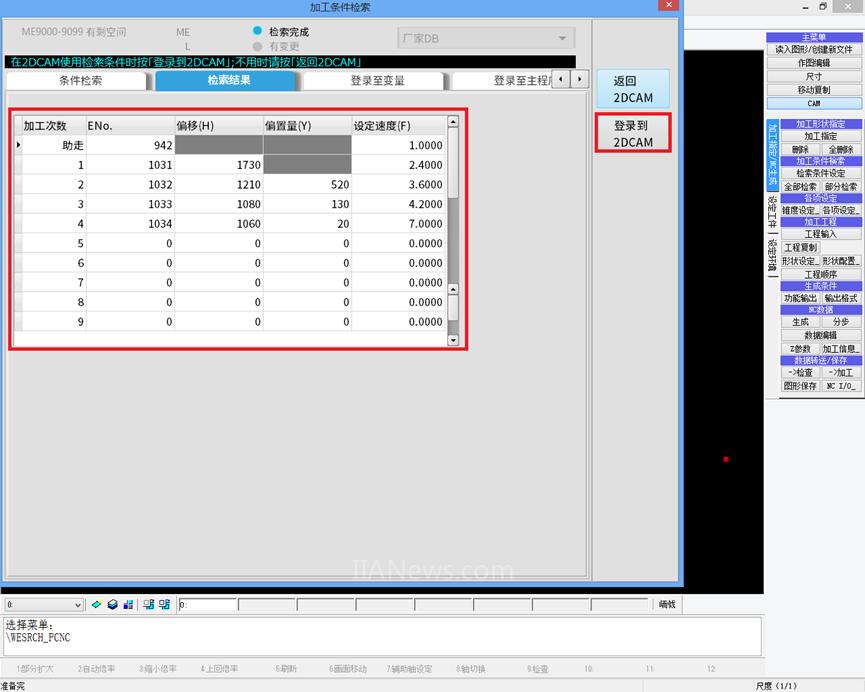The image size is (865, 692).
Task: Click the blue 3D cube icon in bottom toolbar
Action: (113, 605)
